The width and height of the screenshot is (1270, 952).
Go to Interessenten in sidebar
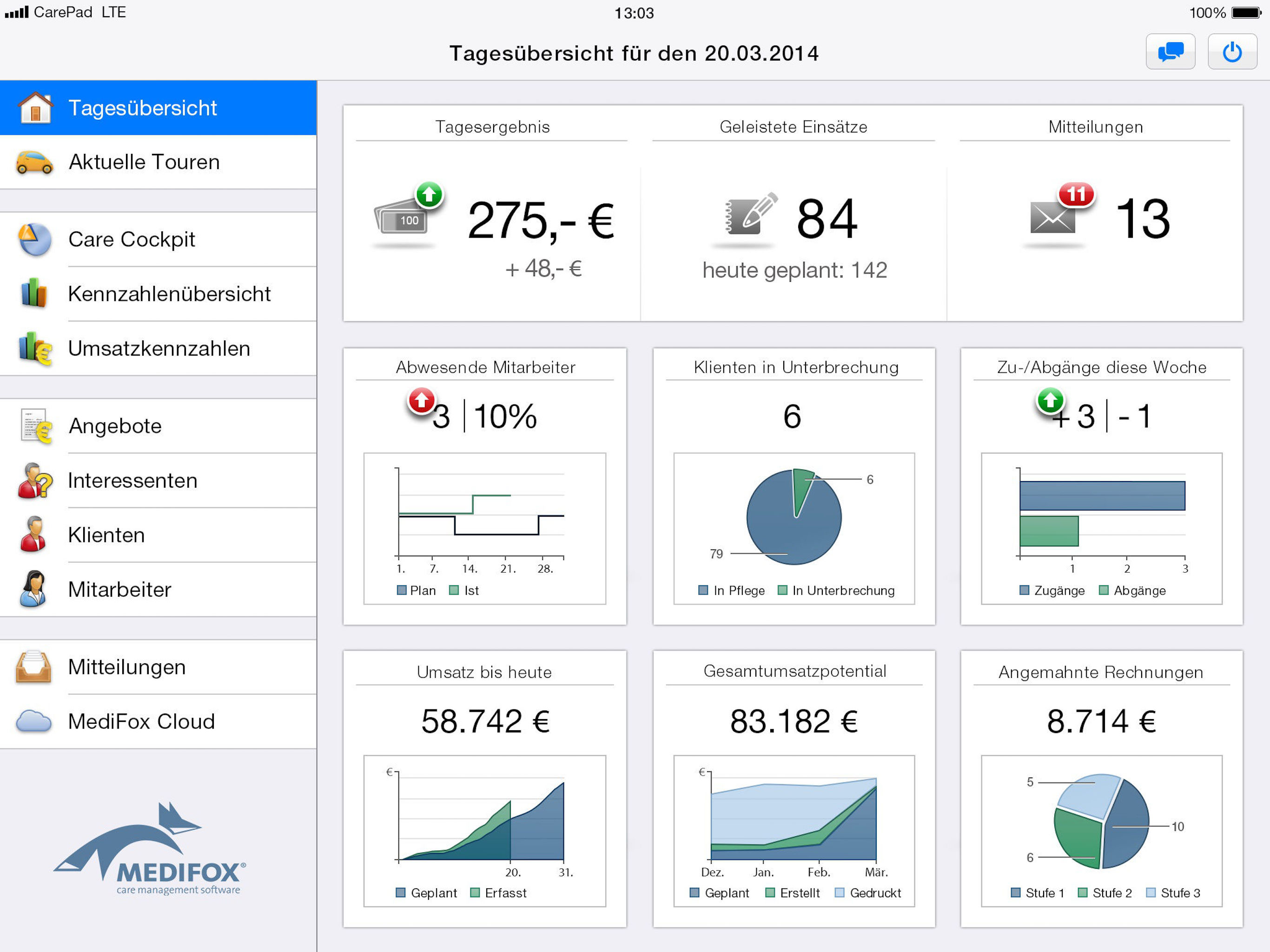(132, 481)
